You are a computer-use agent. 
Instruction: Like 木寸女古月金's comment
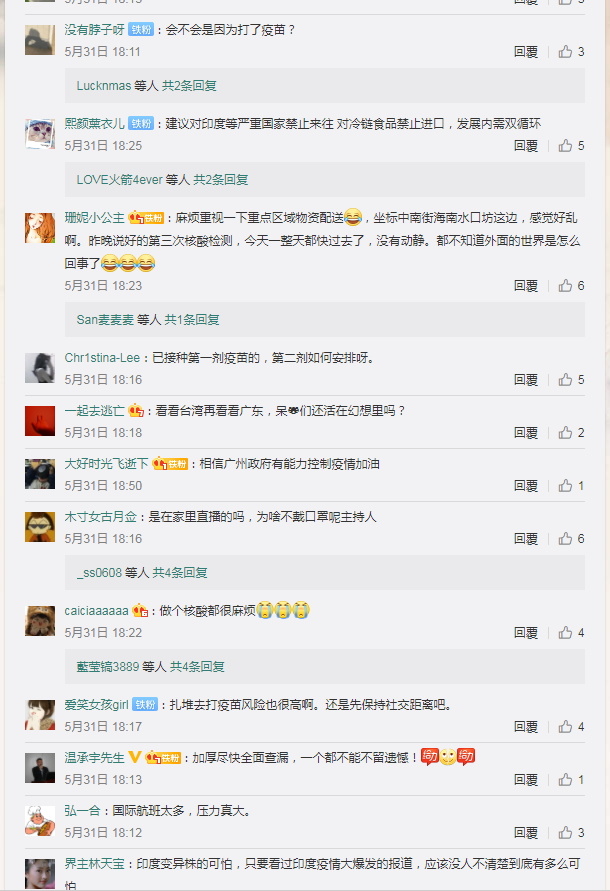tap(565, 538)
